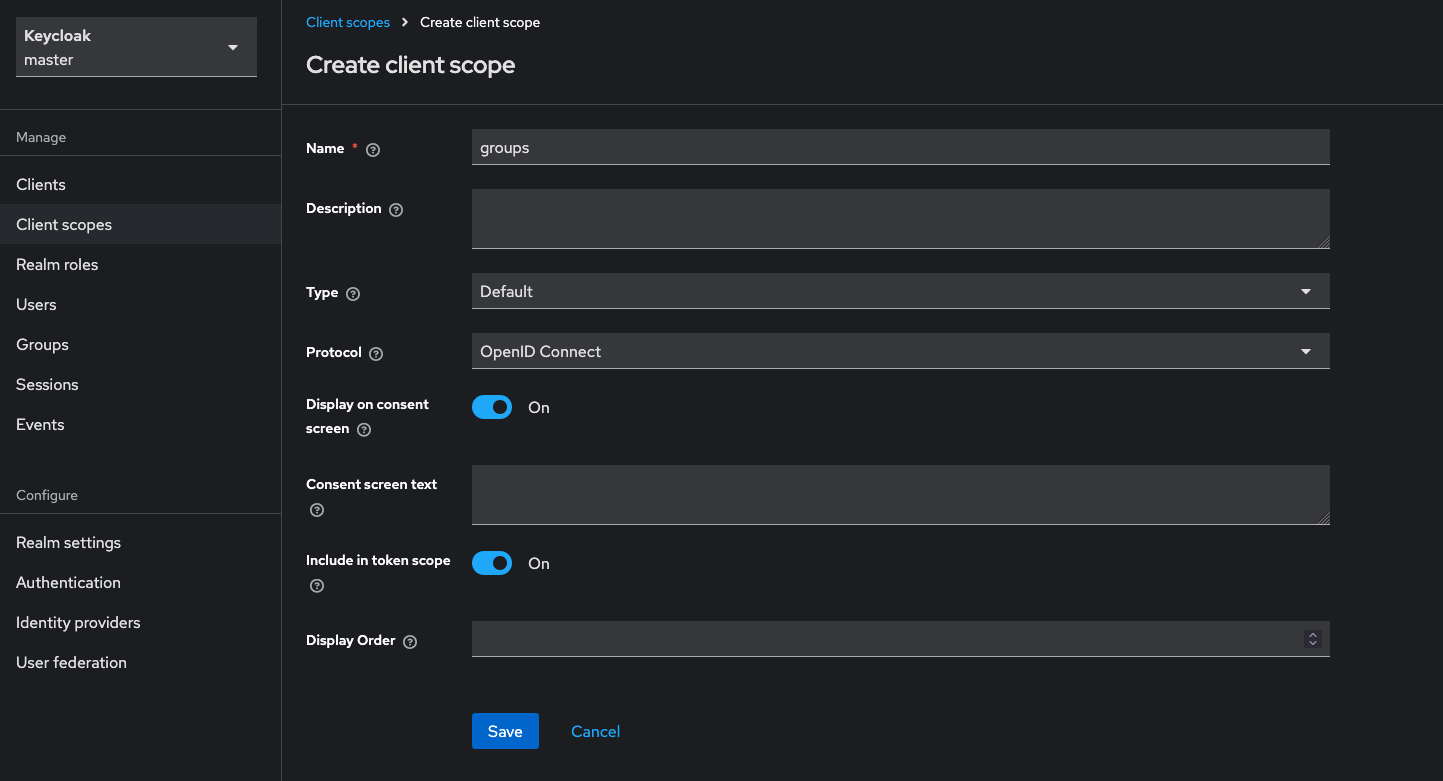Click the help icon next to Description
This screenshot has width=1443, height=781.
coord(396,209)
